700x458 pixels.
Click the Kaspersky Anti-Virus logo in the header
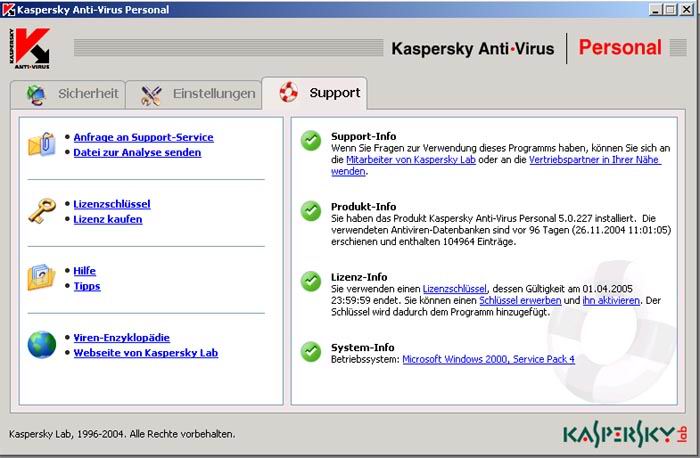point(29,48)
